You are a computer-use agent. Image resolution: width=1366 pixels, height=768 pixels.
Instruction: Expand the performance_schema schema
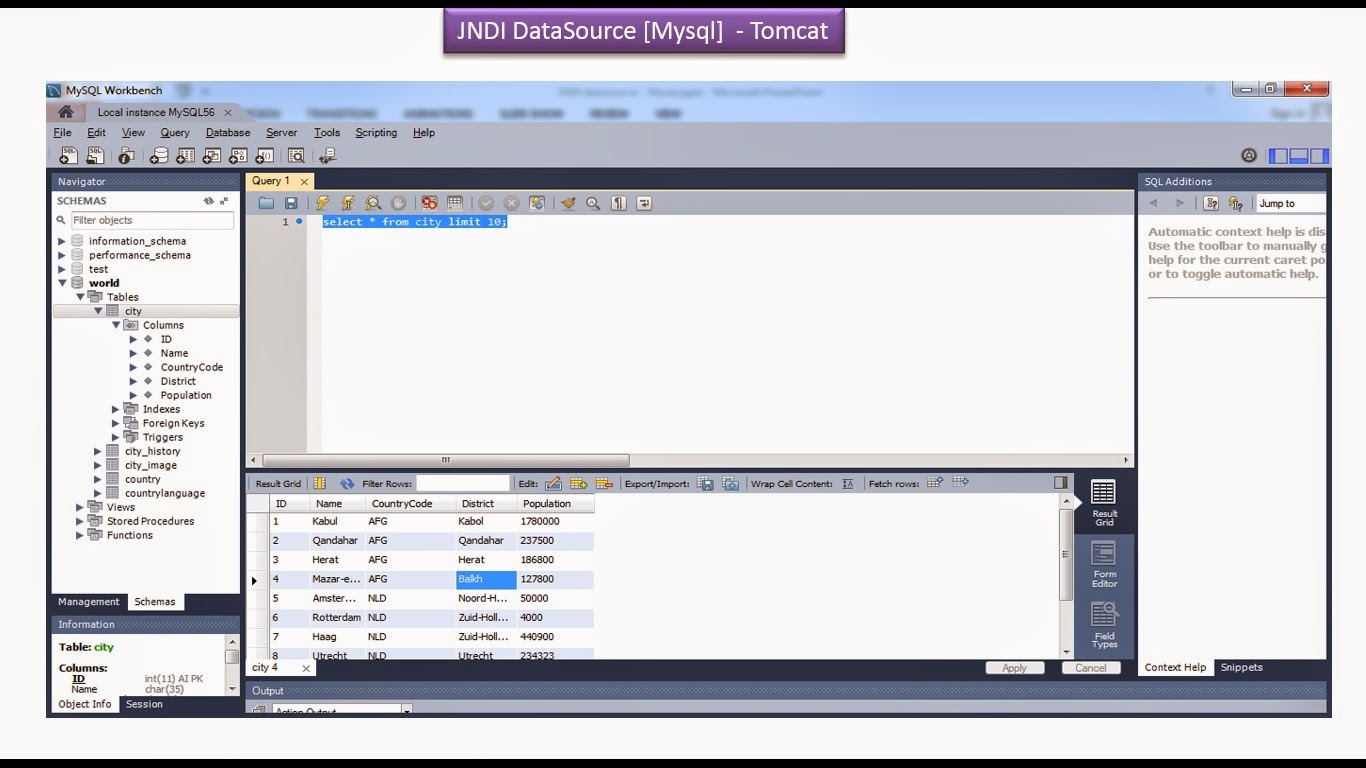[62, 255]
